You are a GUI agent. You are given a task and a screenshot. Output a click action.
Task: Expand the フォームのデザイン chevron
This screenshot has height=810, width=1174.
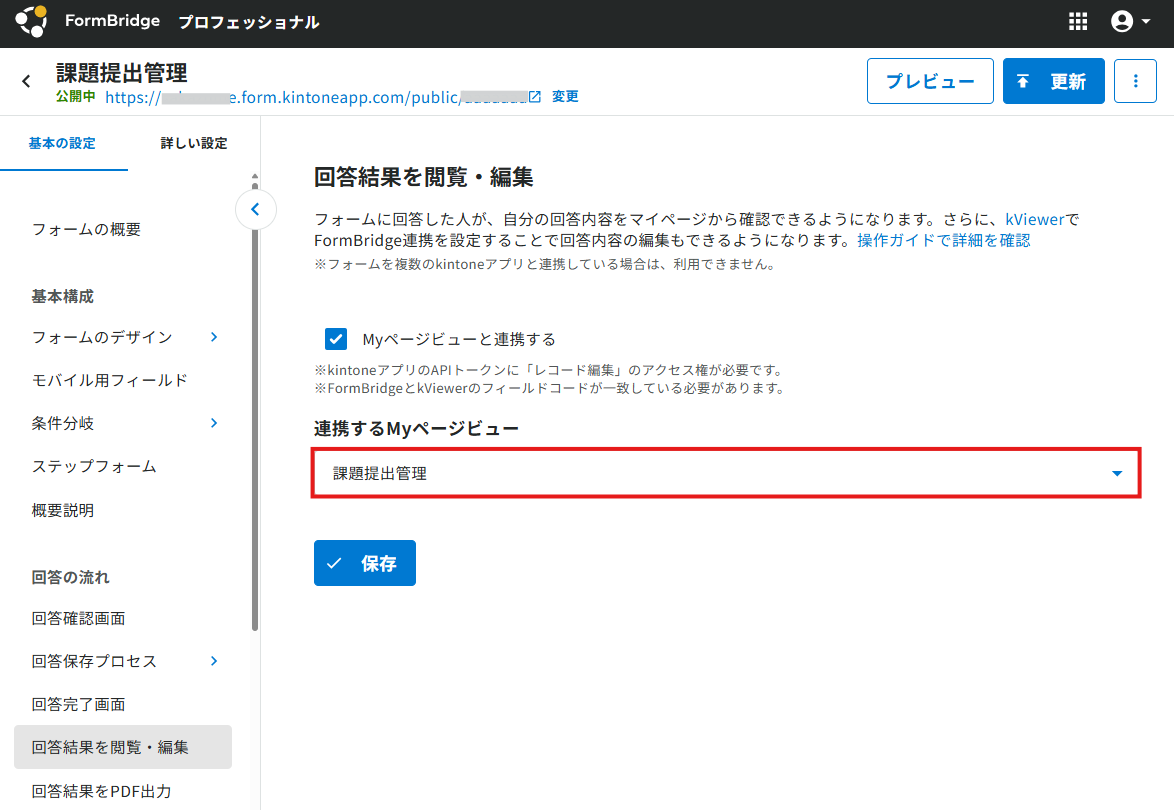[x=214, y=337]
